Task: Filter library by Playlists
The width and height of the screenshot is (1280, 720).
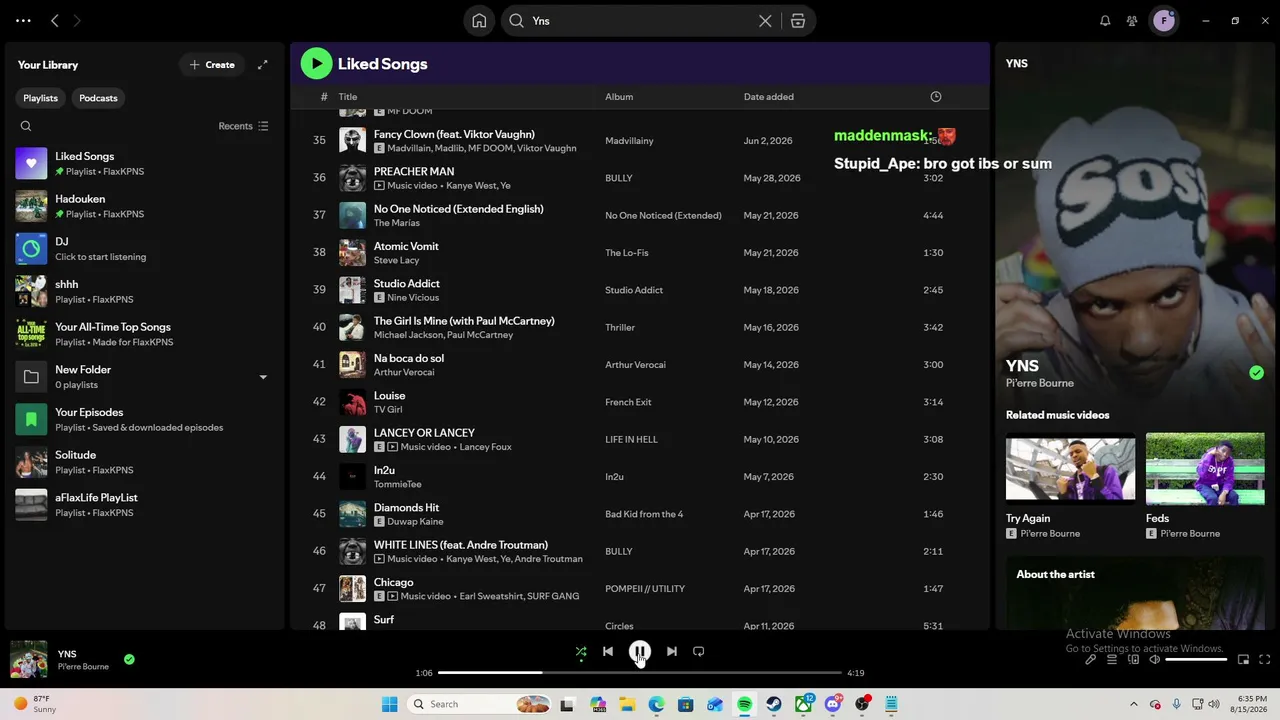Action: click(41, 98)
